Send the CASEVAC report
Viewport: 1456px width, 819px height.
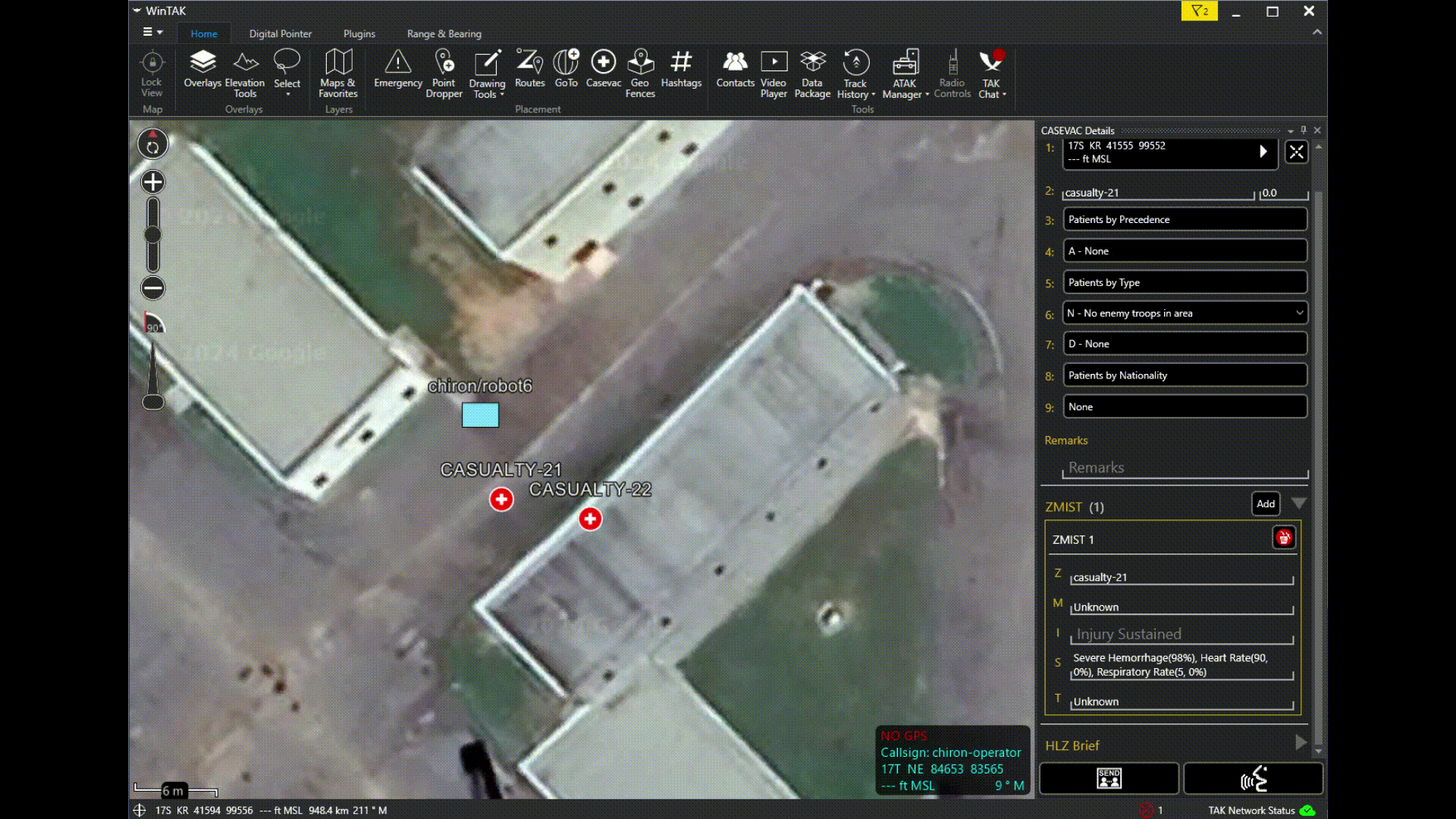point(1109,778)
